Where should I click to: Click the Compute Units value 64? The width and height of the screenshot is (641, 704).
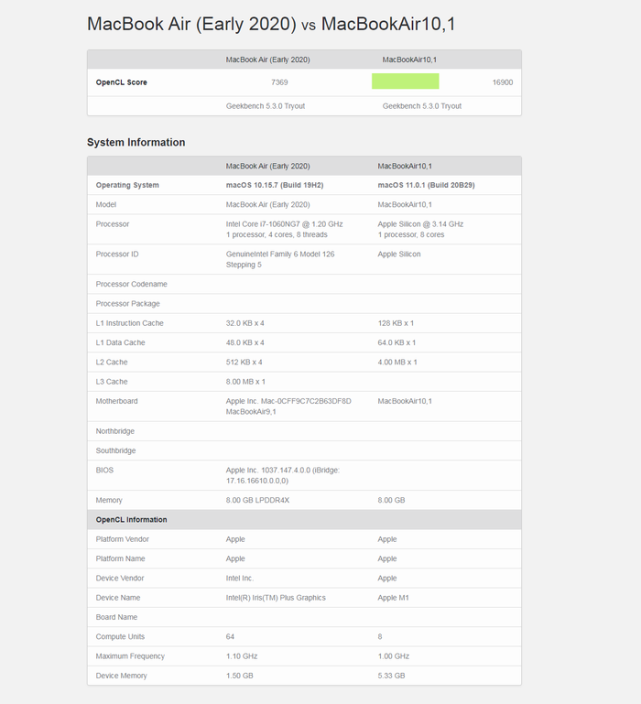(230, 637)
